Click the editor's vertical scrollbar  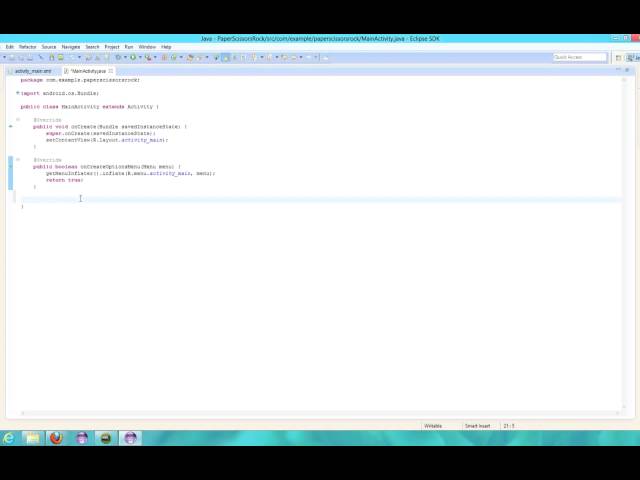coord(624,243)
